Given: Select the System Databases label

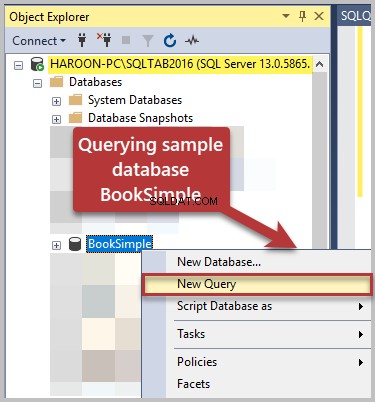Looking at the screenshot, I should 135,100.
